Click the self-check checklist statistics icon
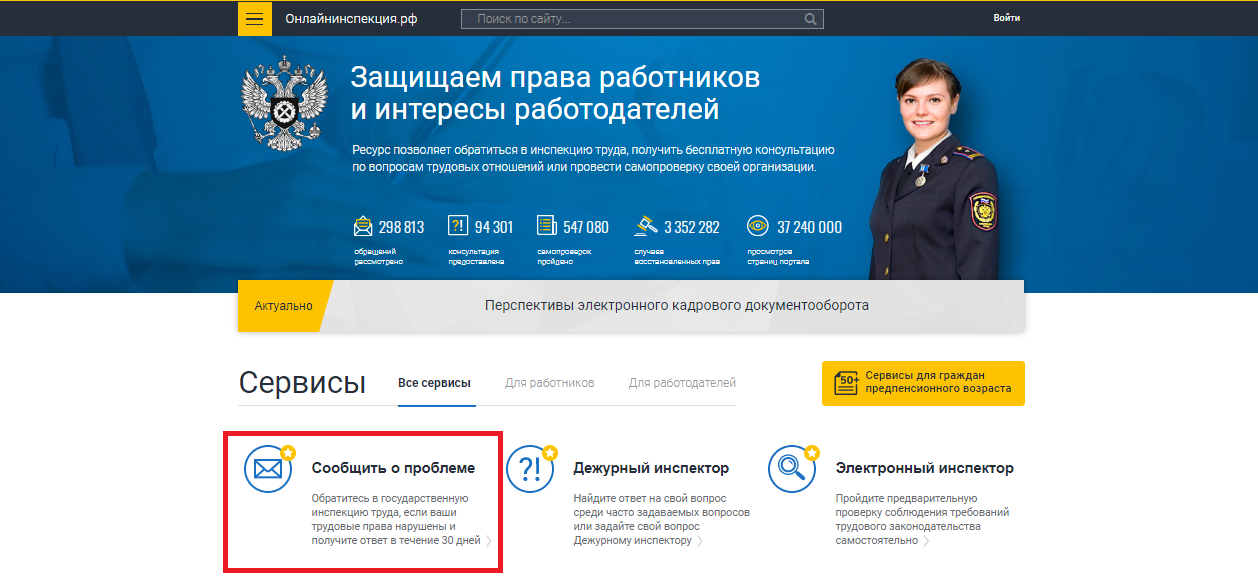This screenshot has width=1258, height=582. [x=545, y=226]
